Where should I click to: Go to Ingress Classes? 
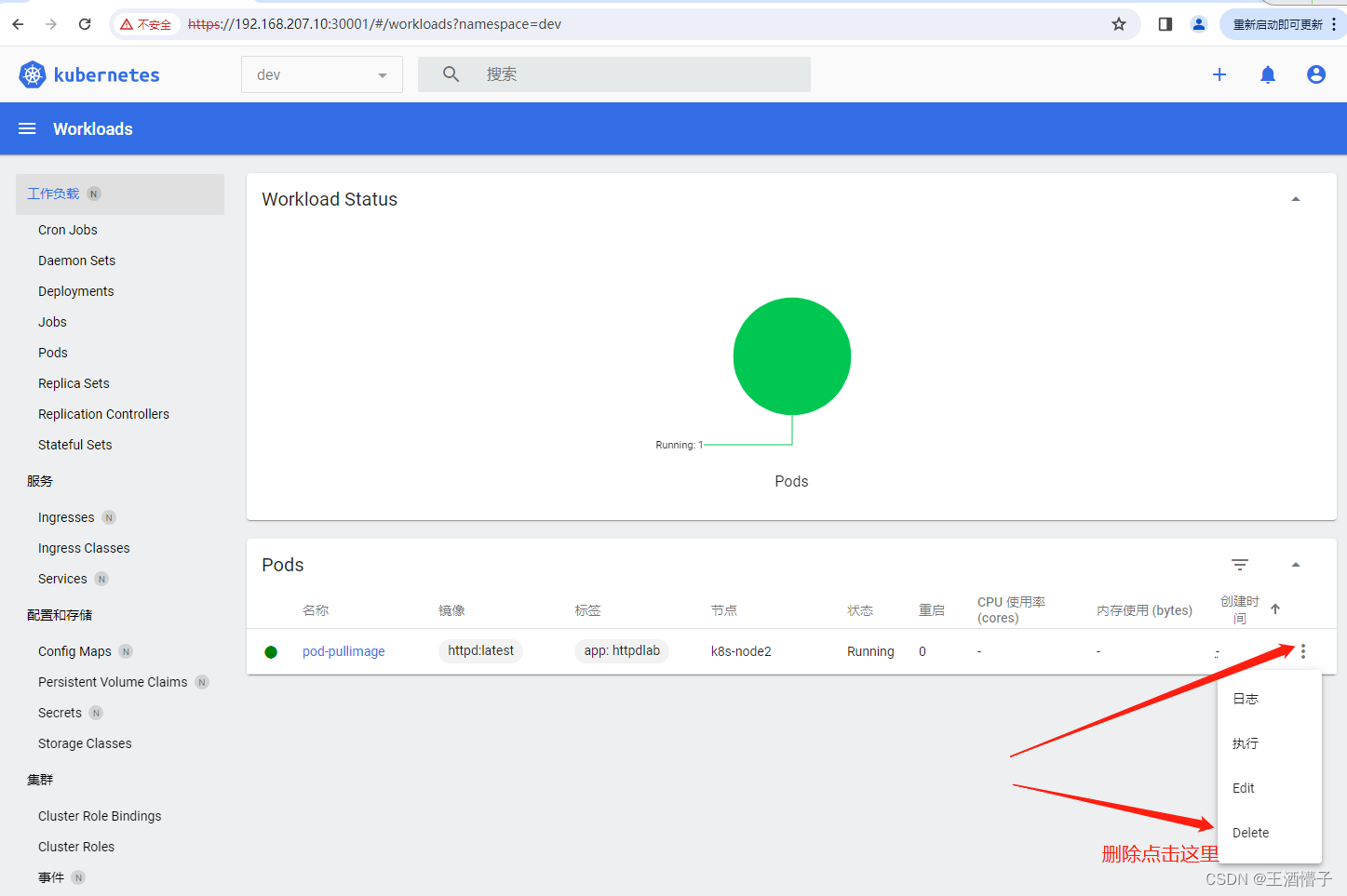(84, 548)
